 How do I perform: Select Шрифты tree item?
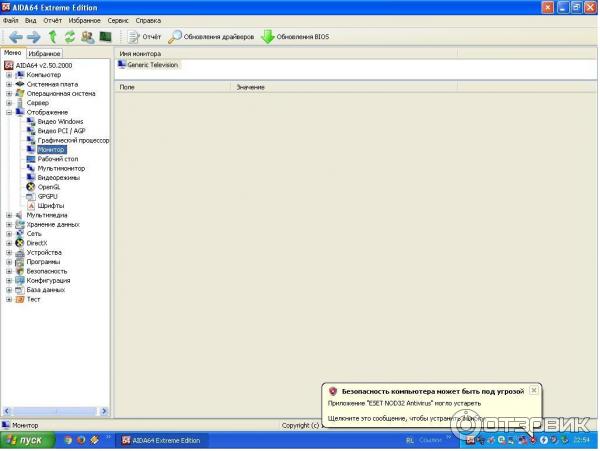(51, 206)
